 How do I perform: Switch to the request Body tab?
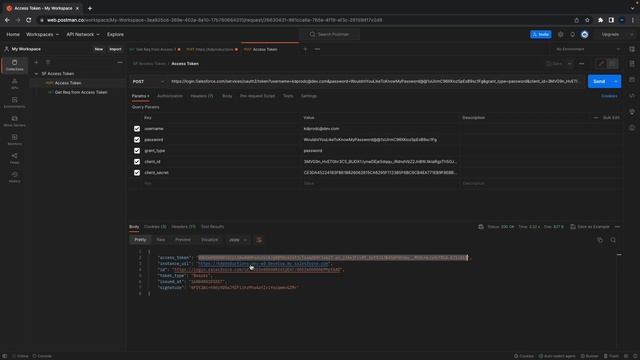point(227,96)
